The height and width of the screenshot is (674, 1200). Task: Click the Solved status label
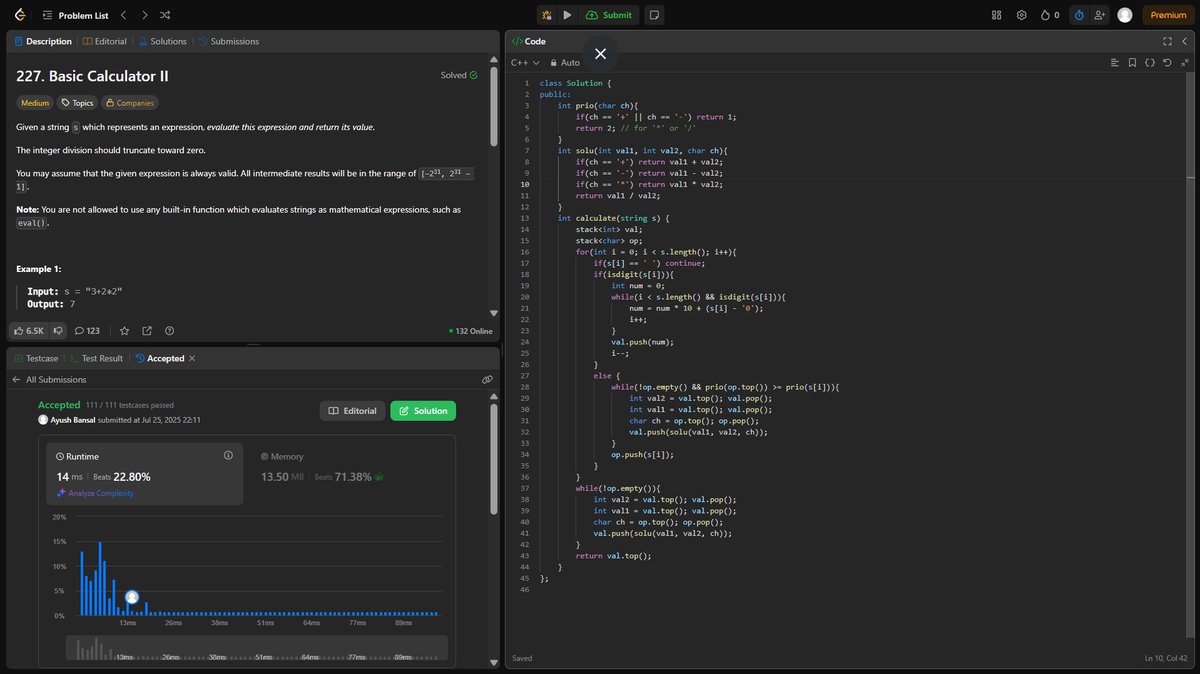pos(459,75)
